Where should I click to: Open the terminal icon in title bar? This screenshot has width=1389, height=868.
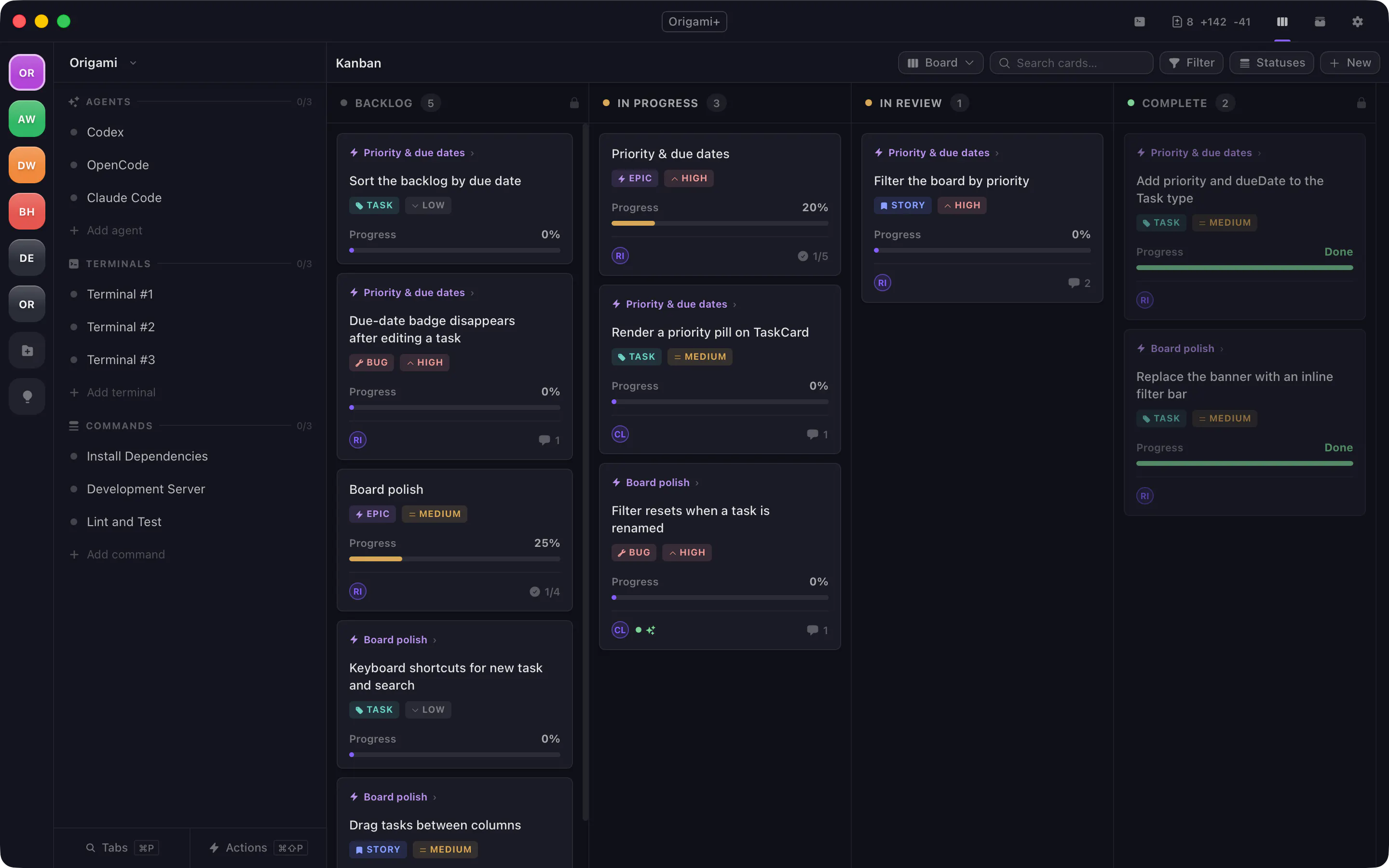point(1139,22)
